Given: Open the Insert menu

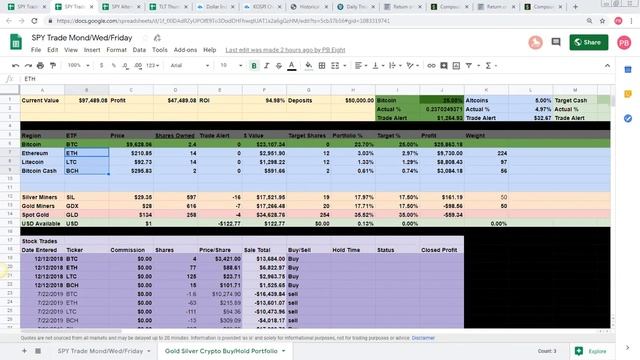Looking at the screenshot, I should 92,50.
